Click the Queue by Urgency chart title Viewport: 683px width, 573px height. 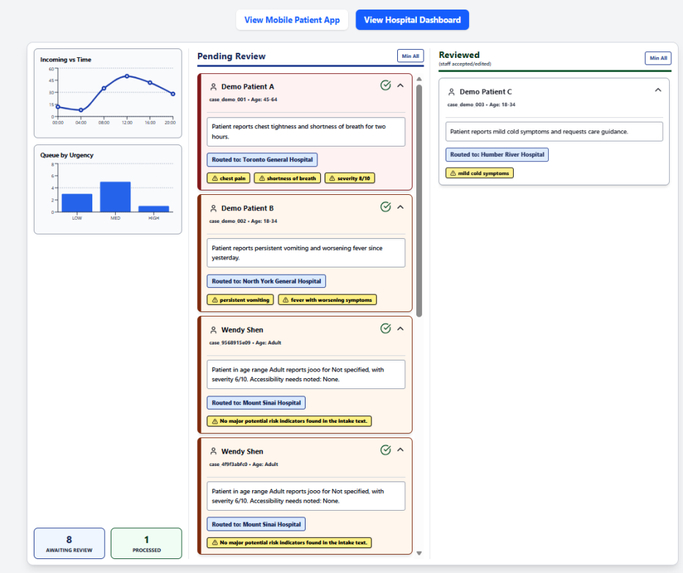pos(67,155)
